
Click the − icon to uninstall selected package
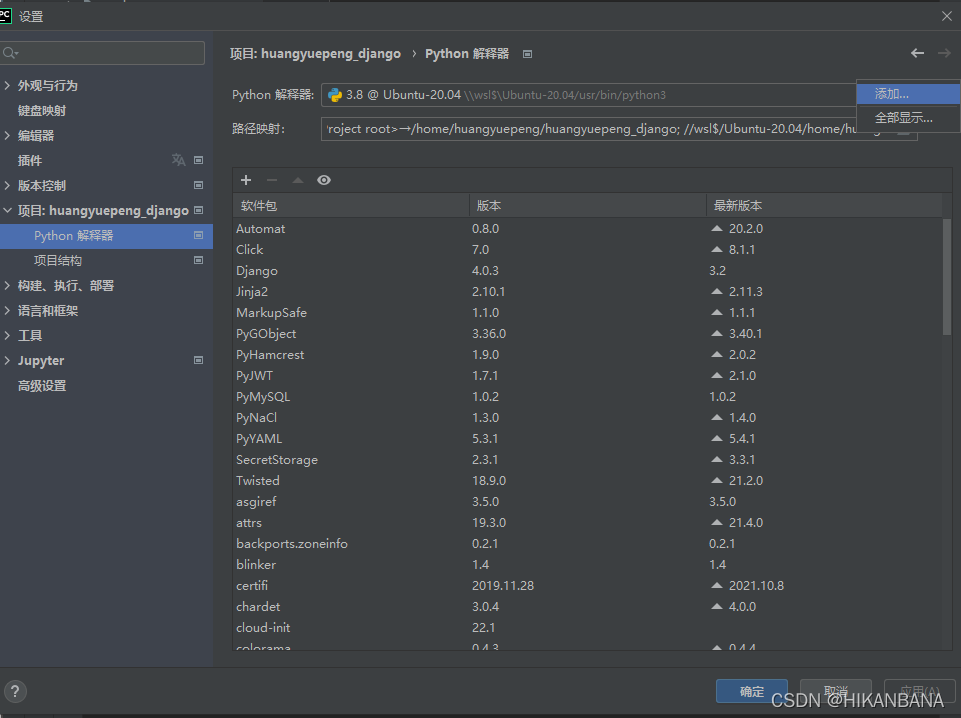click(270, 181)
